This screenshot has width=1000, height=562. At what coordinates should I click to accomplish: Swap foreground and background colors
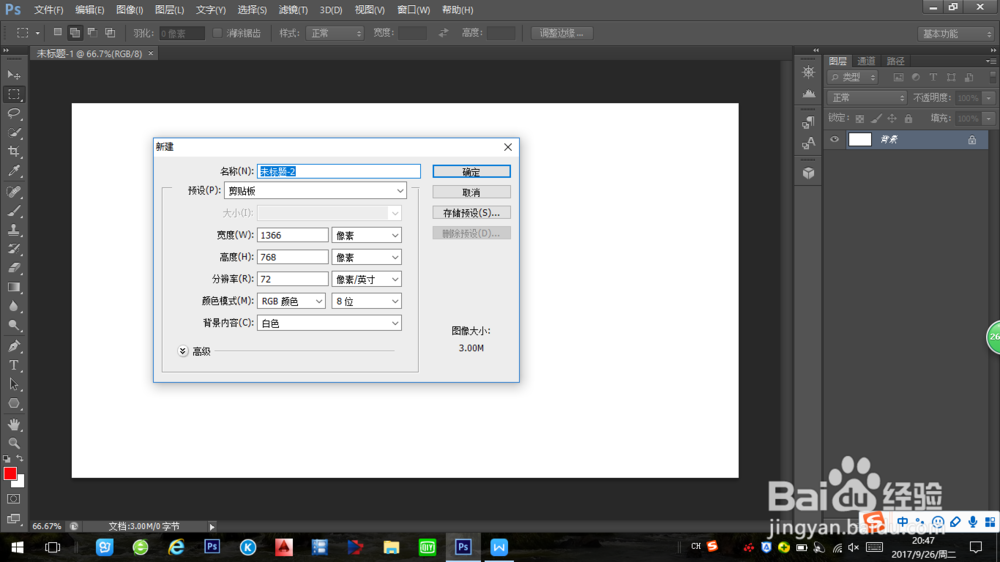[x=20, y=459]
